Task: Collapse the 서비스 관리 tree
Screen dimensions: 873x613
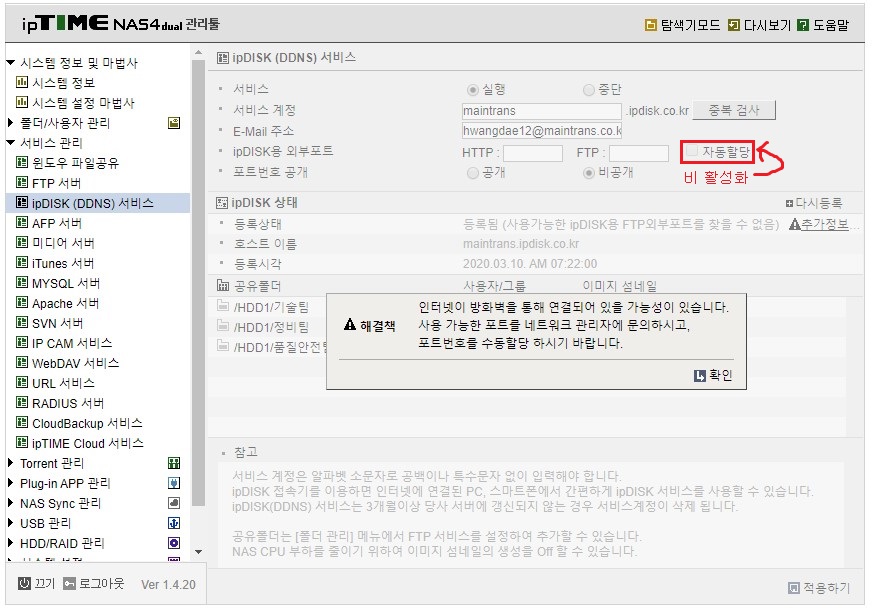Action: (10, 143)
